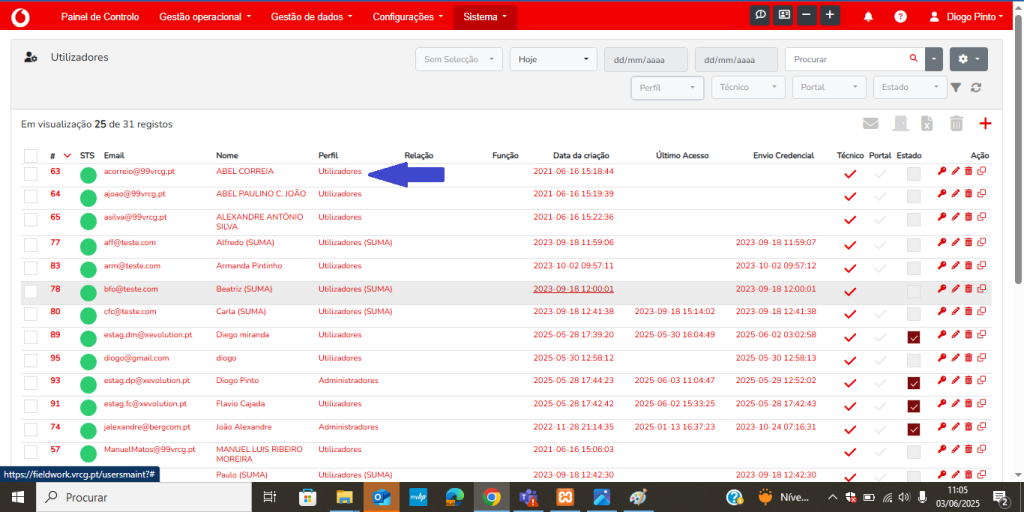
Task: Open Gestão operacional menu
Action: [205, 17]
